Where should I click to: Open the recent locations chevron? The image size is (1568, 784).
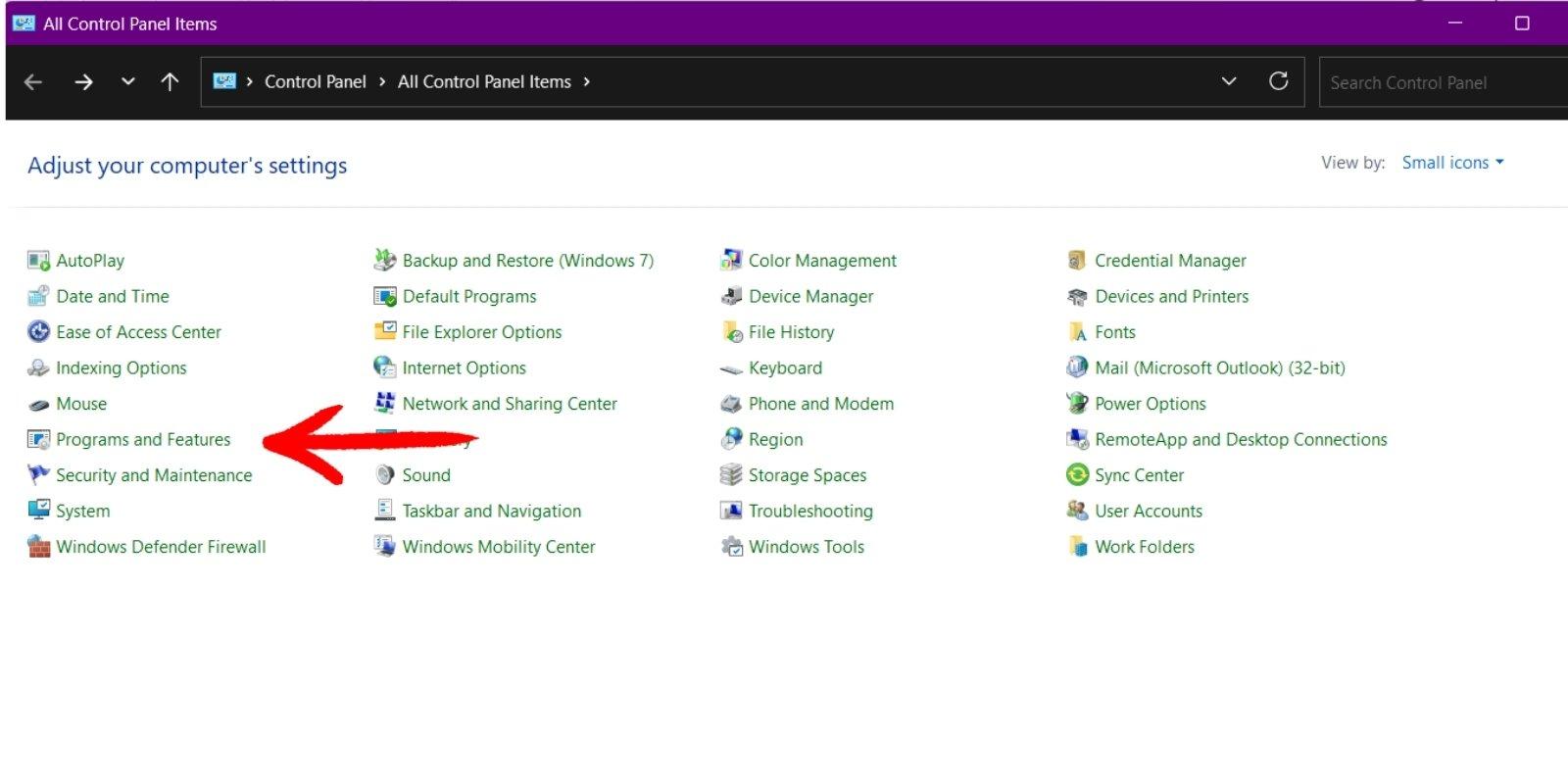pyautogui.click(x=127, y=81)
